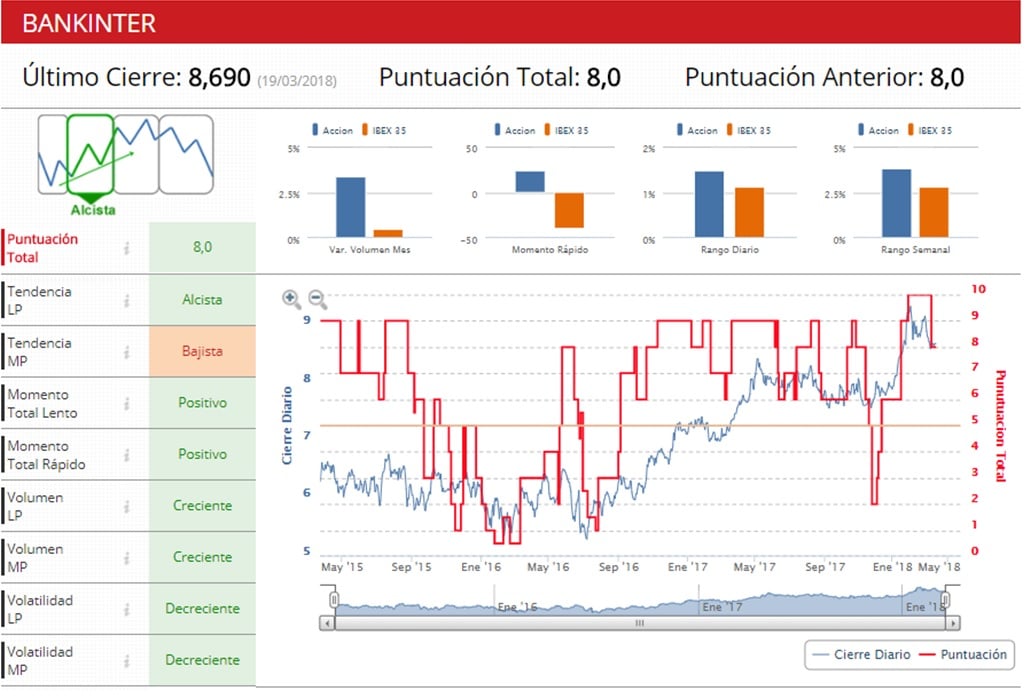This screenshot has height=696, width=1032.
Task: Click the BANKINTER title in red header
Action: pos(89,24)
